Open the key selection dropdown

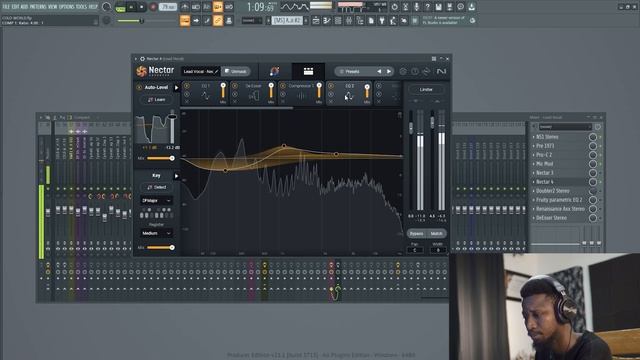tap(156, 200)
